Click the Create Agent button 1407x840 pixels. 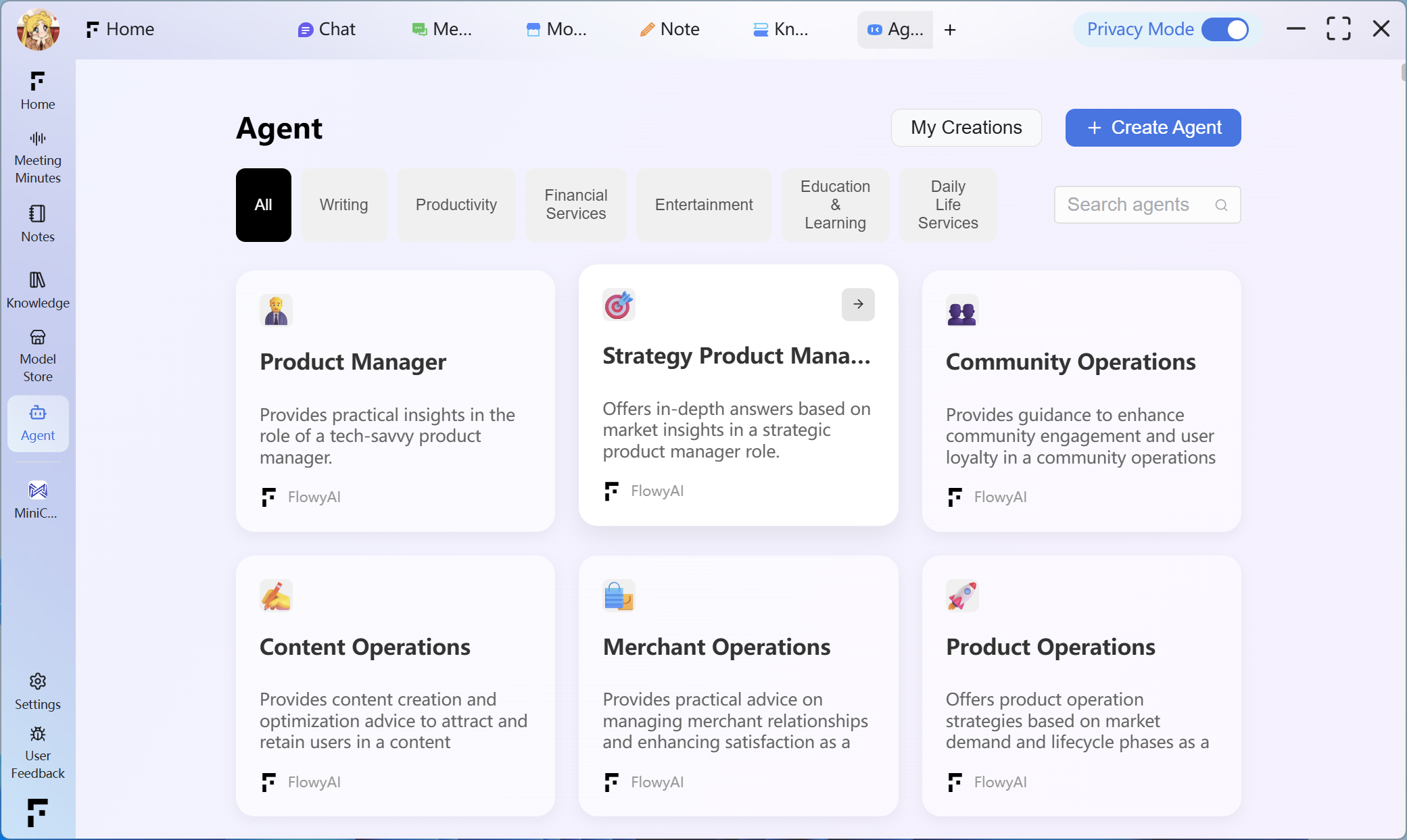[x=1153, y=128]
